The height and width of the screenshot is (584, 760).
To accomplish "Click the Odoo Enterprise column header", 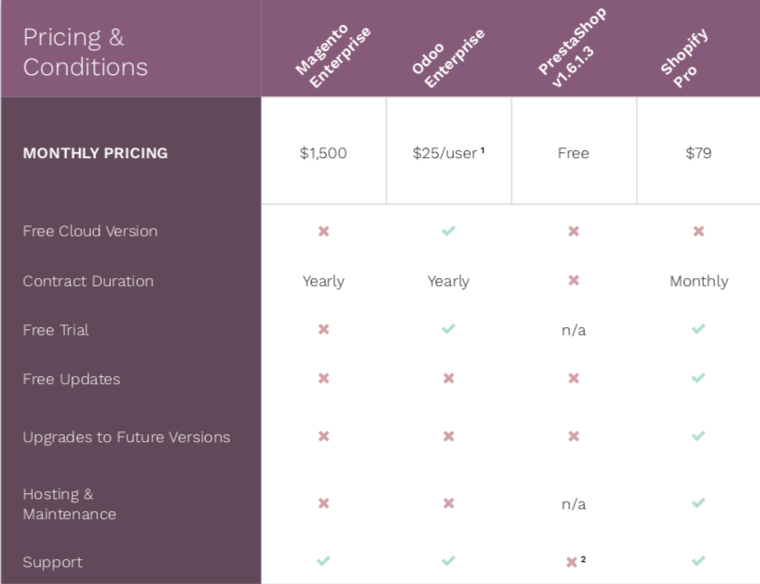I will point(448,58).
